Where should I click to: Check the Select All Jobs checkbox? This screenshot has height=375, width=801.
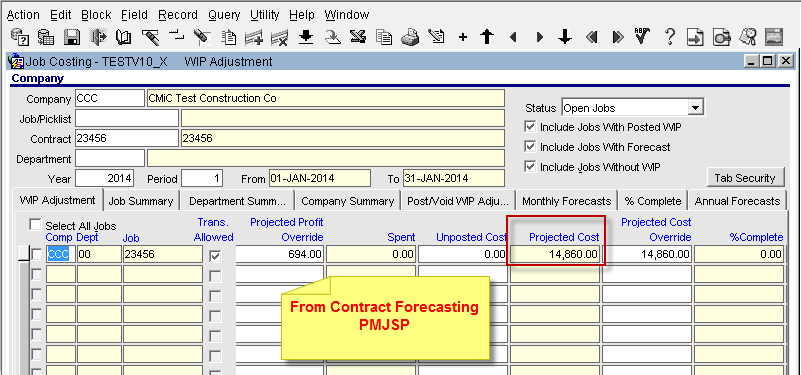point(35,225)
